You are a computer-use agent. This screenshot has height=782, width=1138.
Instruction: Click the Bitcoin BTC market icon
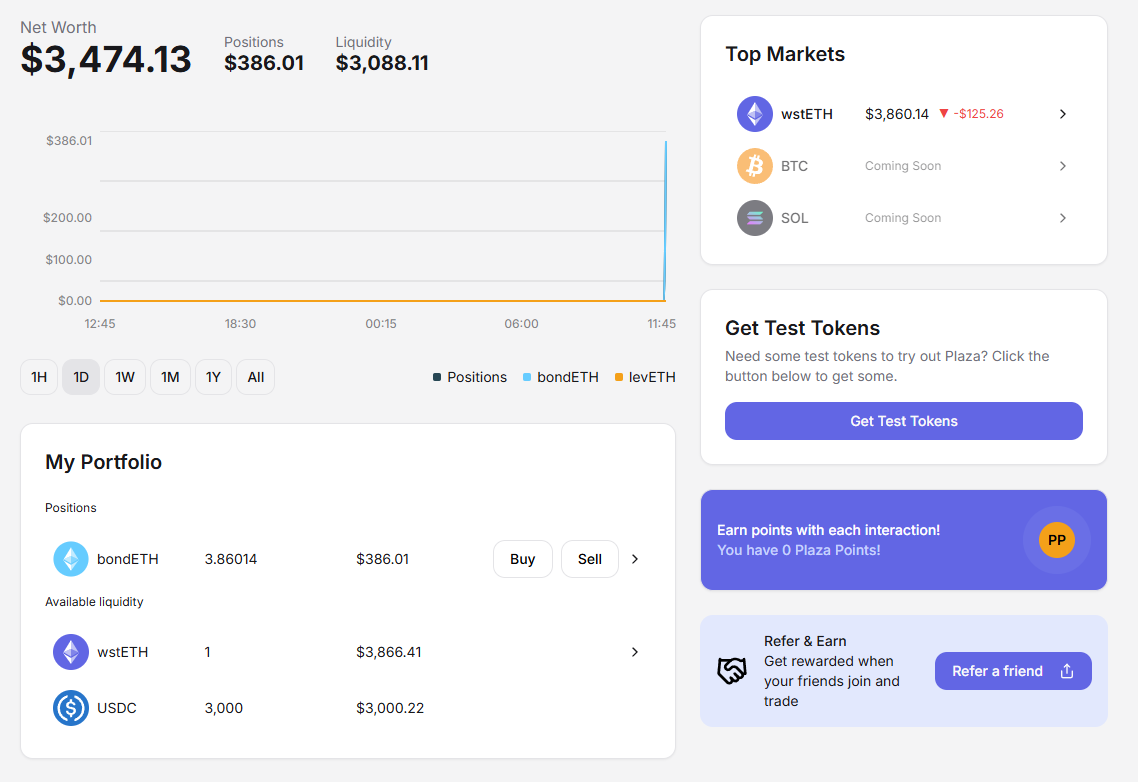(x=755, y=166)
